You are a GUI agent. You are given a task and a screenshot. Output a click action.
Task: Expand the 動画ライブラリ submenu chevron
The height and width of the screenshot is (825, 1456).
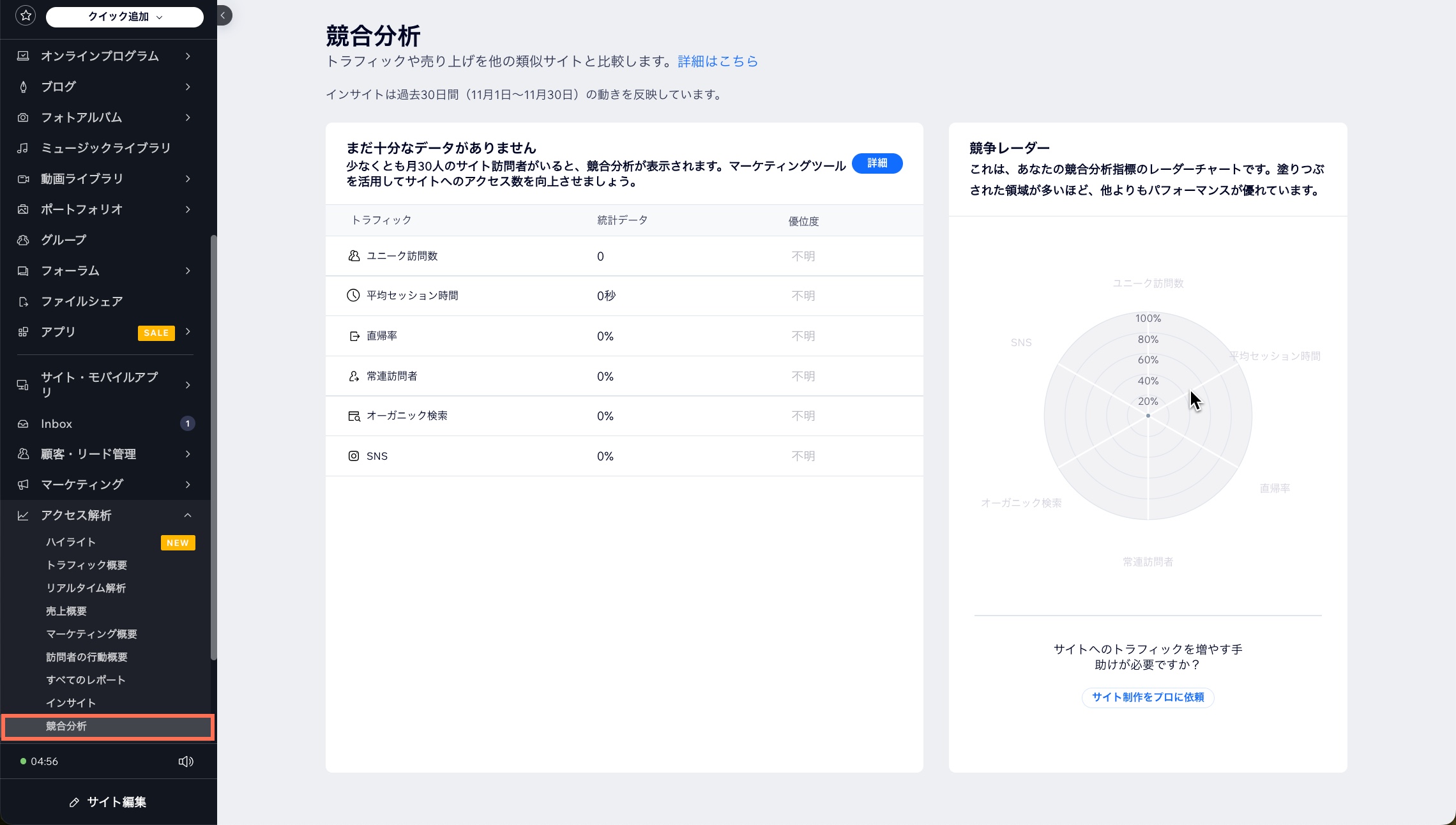[x=188, y=179]
